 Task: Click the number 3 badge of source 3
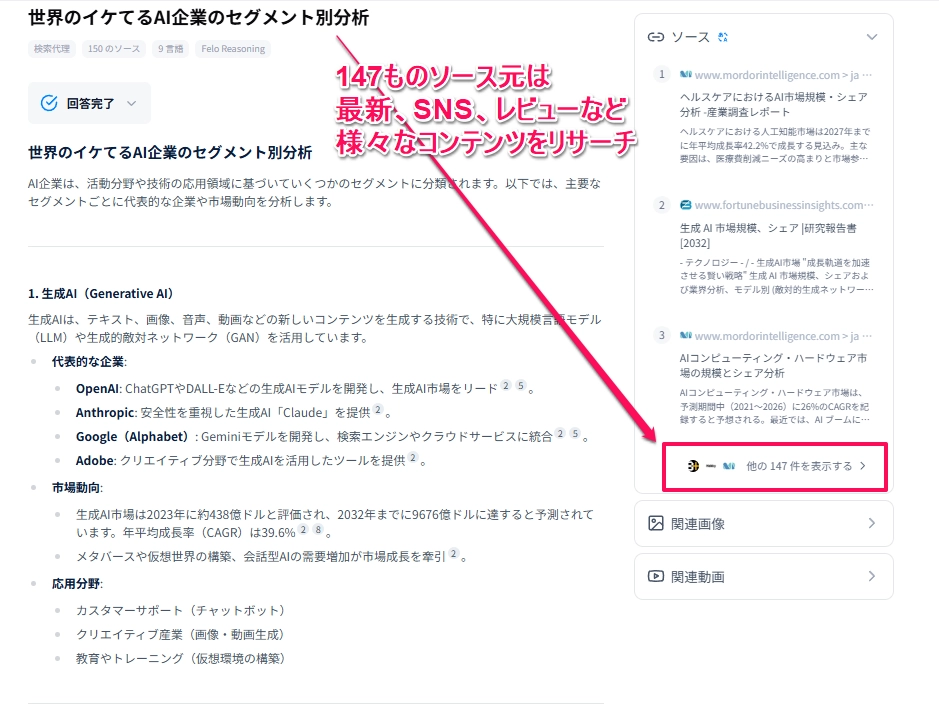point(661,335)
